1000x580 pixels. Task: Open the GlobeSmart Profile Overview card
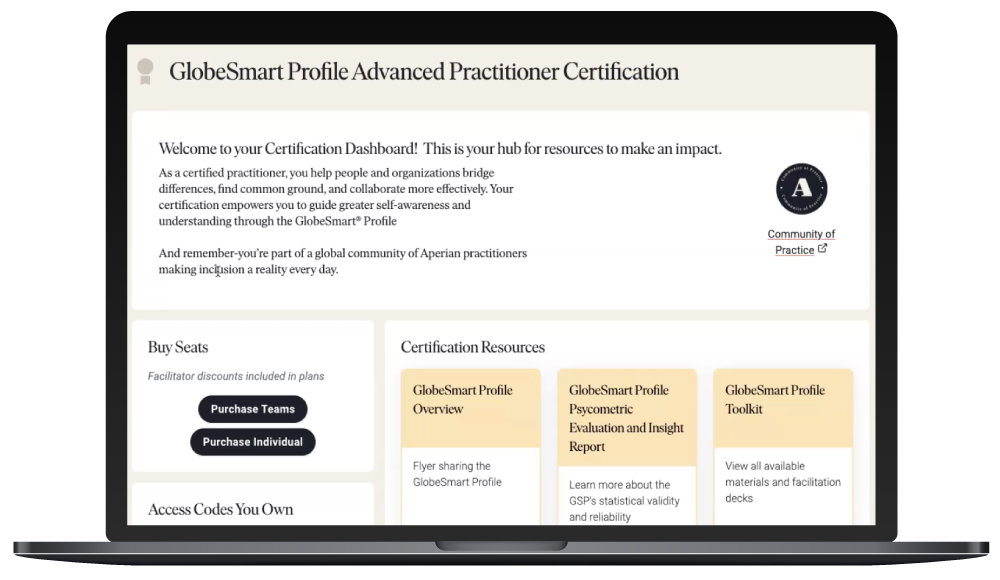pyautogui.click(x=471, y=447)
